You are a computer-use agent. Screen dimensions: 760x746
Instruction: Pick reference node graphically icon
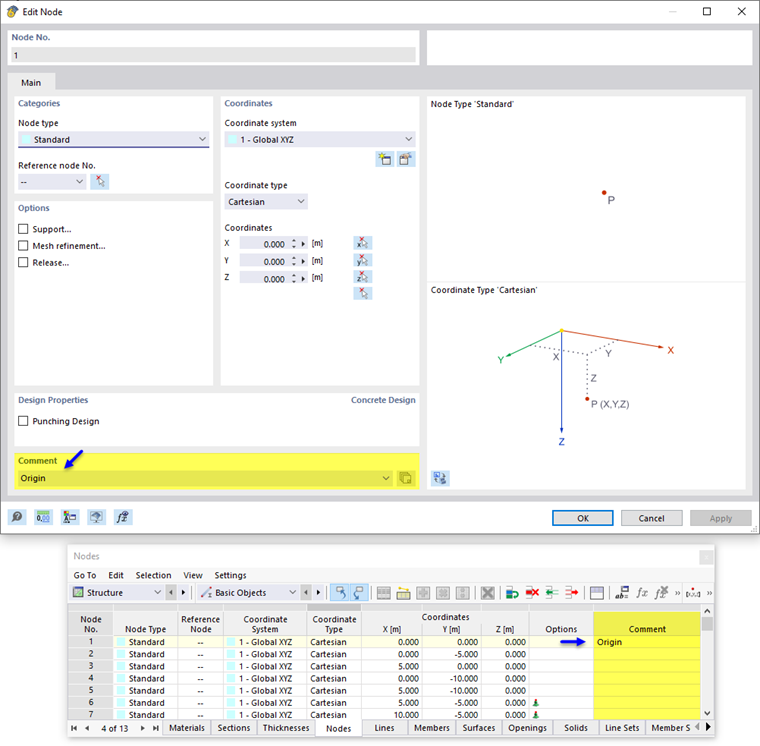[x=100, y=182]
